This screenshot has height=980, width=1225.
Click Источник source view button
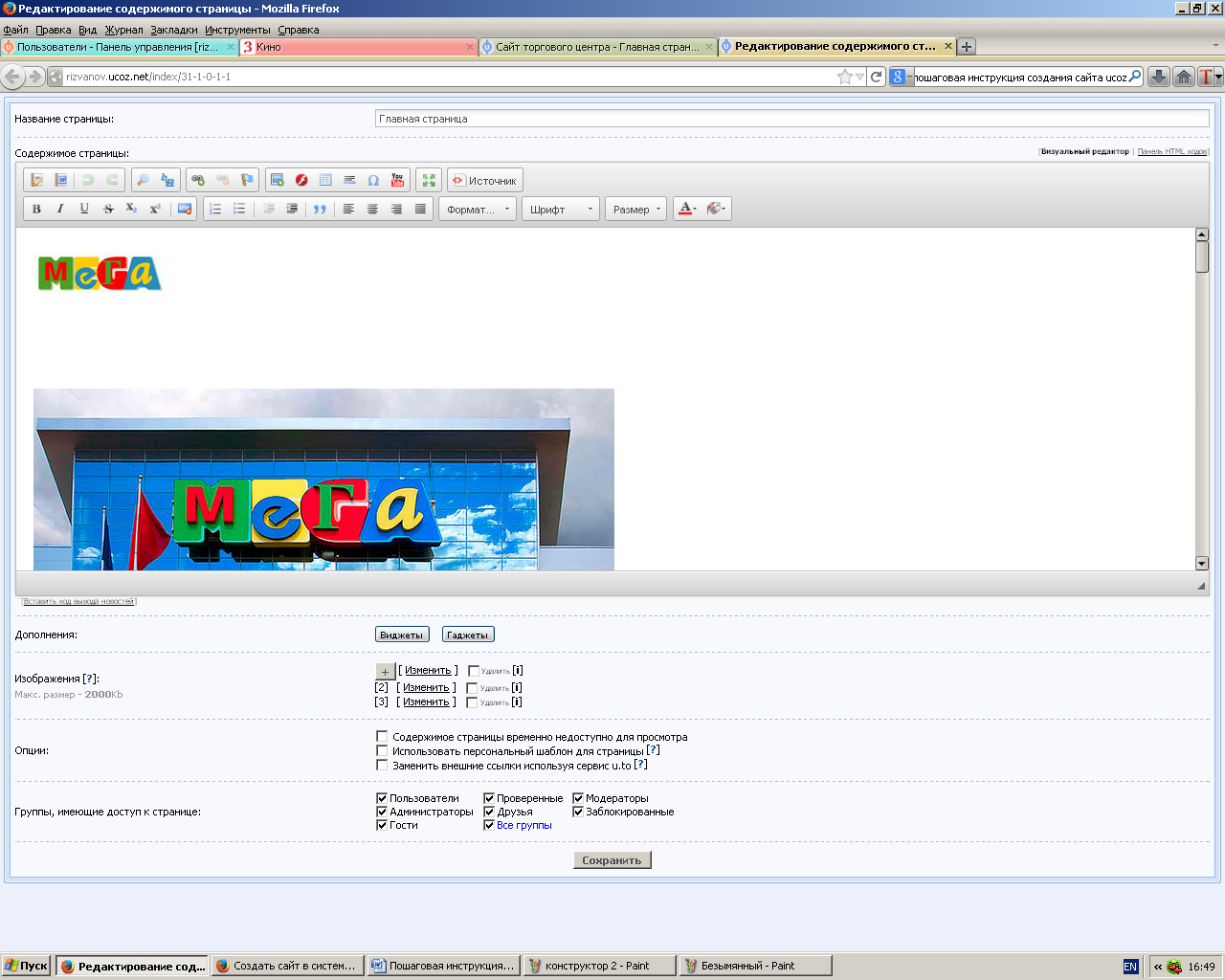[484, 180]
